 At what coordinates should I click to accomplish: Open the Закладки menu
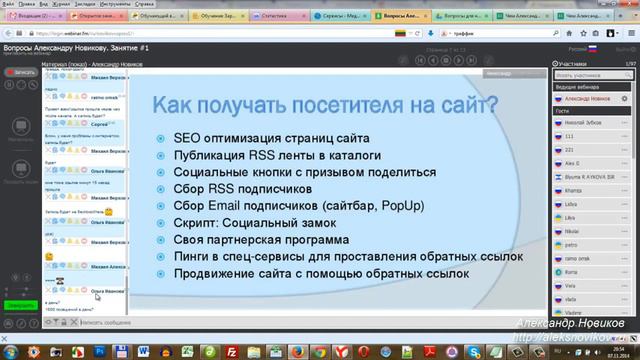(85, 4)
